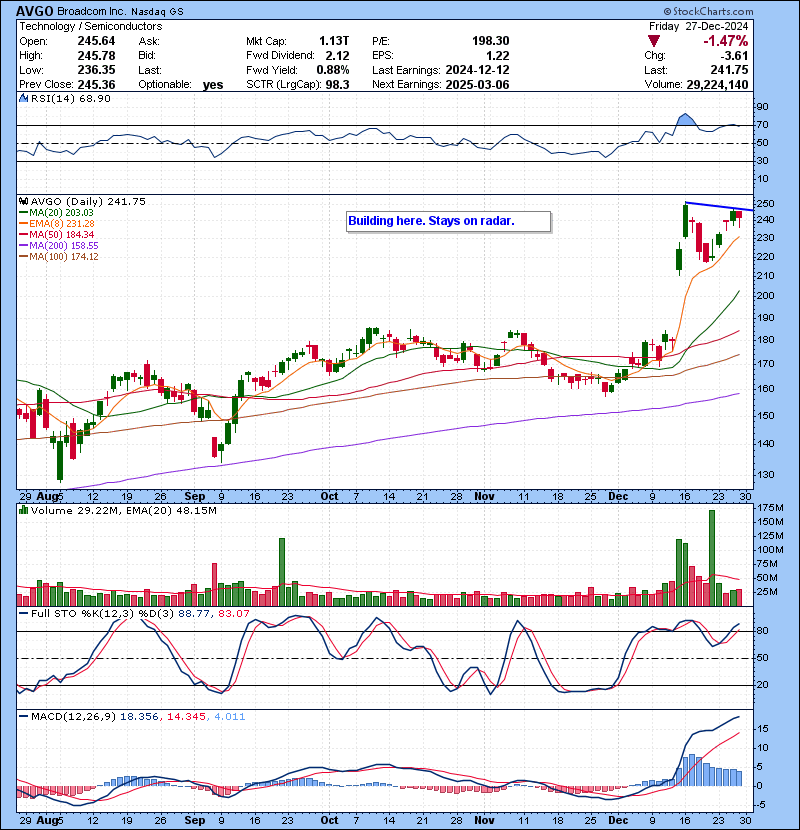Viewport: 800px width, 830px height.
Task: Click the Chg value -3.61
Action: coord(735,56)
